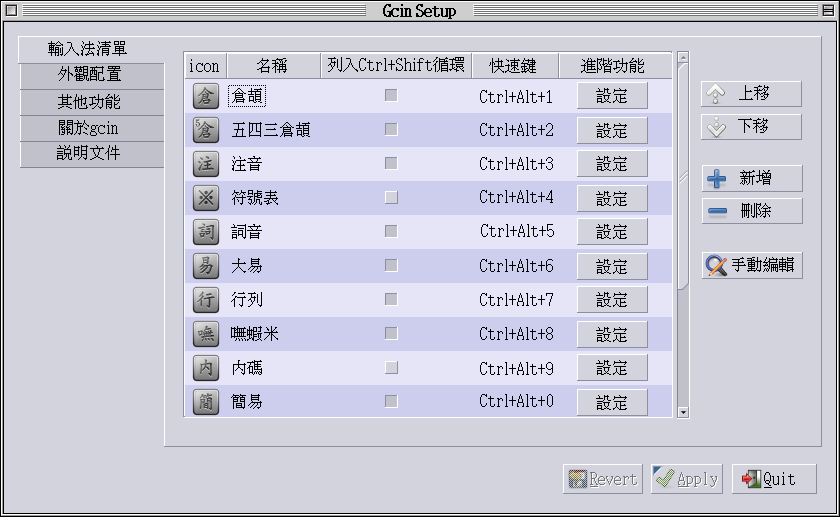Image resolution: width=840 pixels, height=517 pixels.
Task: Click the 倉頡 input method icon
Action: coord(205,95)
